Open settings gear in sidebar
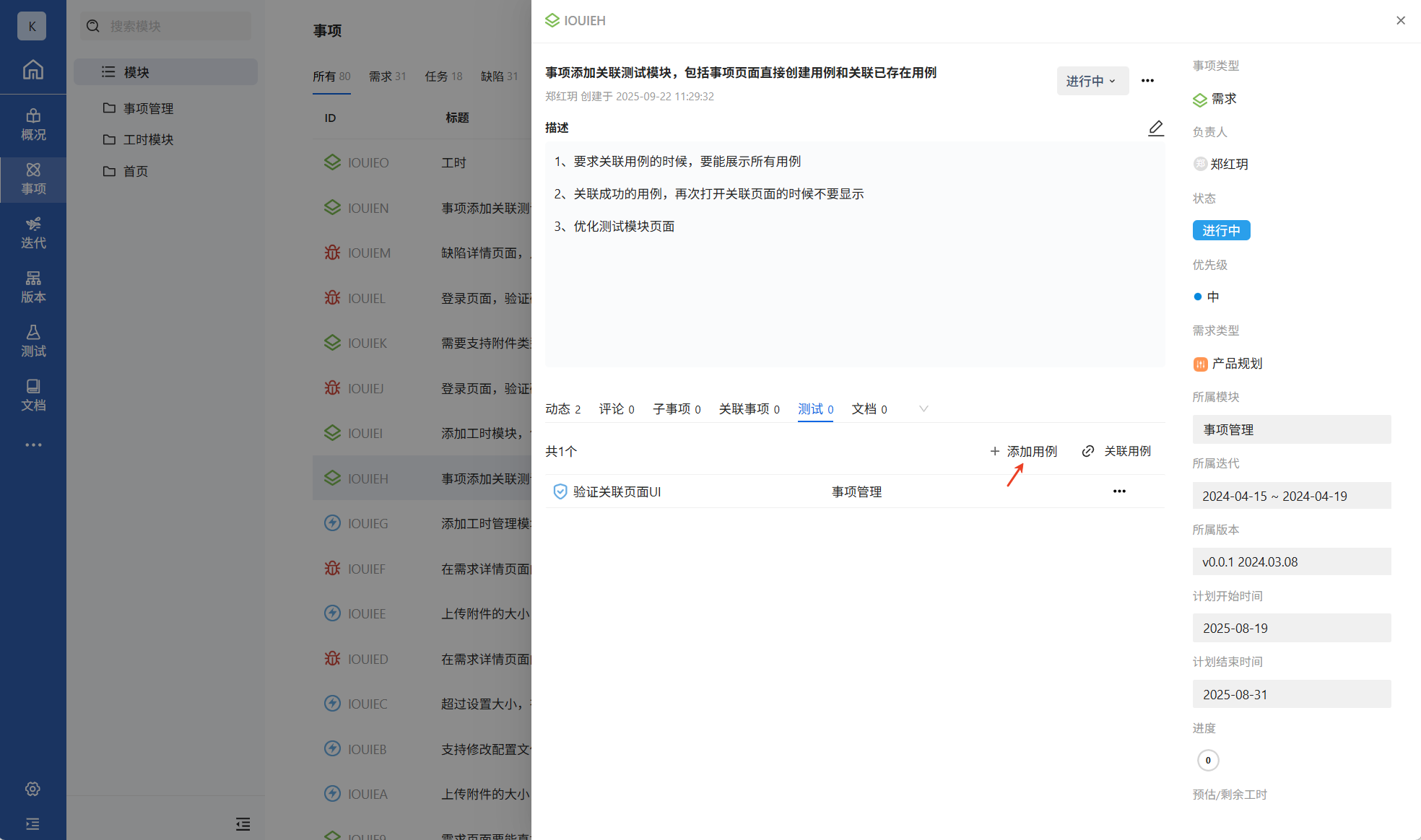This screenshot has width=1421, height=840. pyautogui.click(x=32, y=789)
